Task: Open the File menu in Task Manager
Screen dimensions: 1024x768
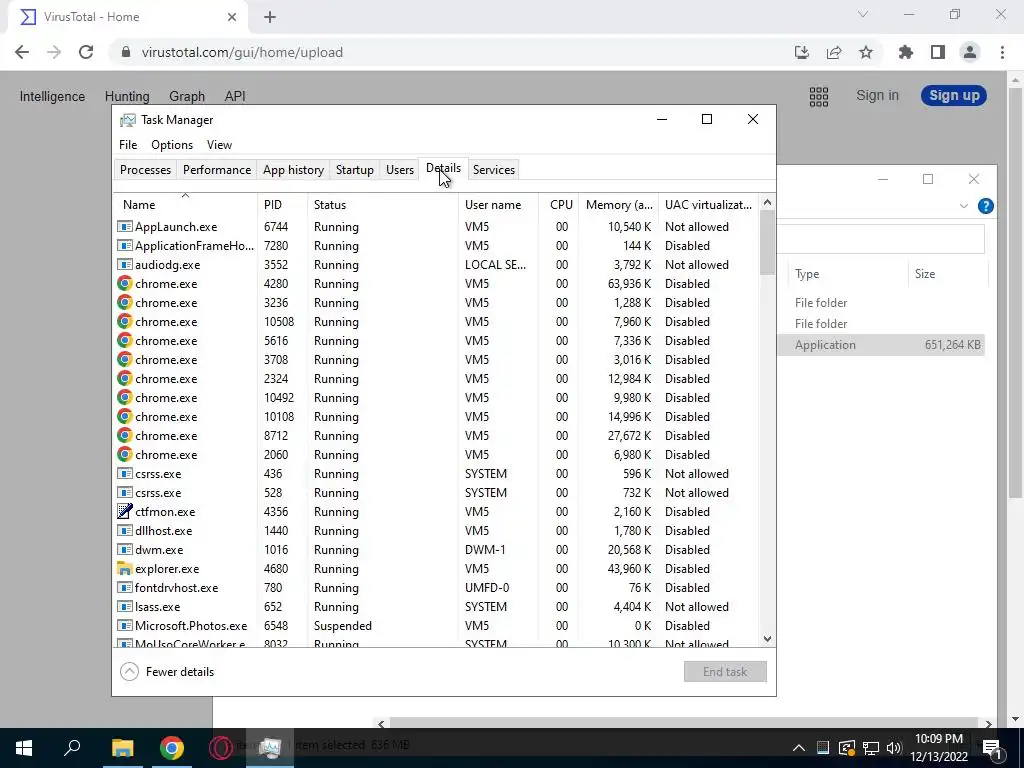Action: click(x=128, y=145)
